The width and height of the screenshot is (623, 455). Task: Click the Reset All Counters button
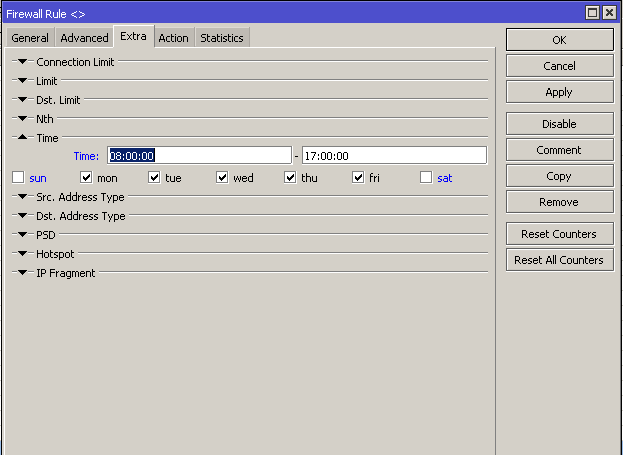[x=559, y=260]
